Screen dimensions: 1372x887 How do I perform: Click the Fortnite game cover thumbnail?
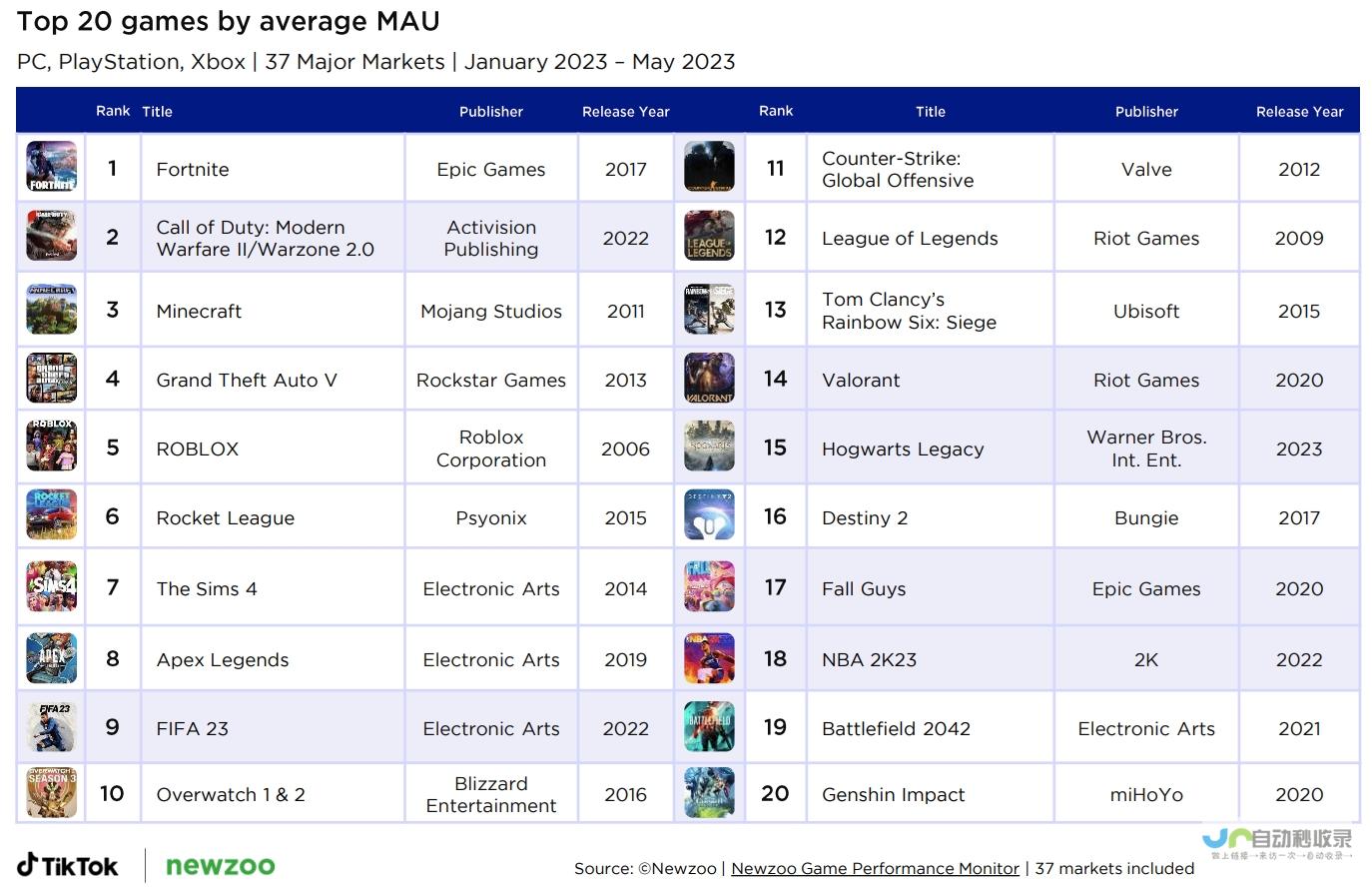coord(52,167)
